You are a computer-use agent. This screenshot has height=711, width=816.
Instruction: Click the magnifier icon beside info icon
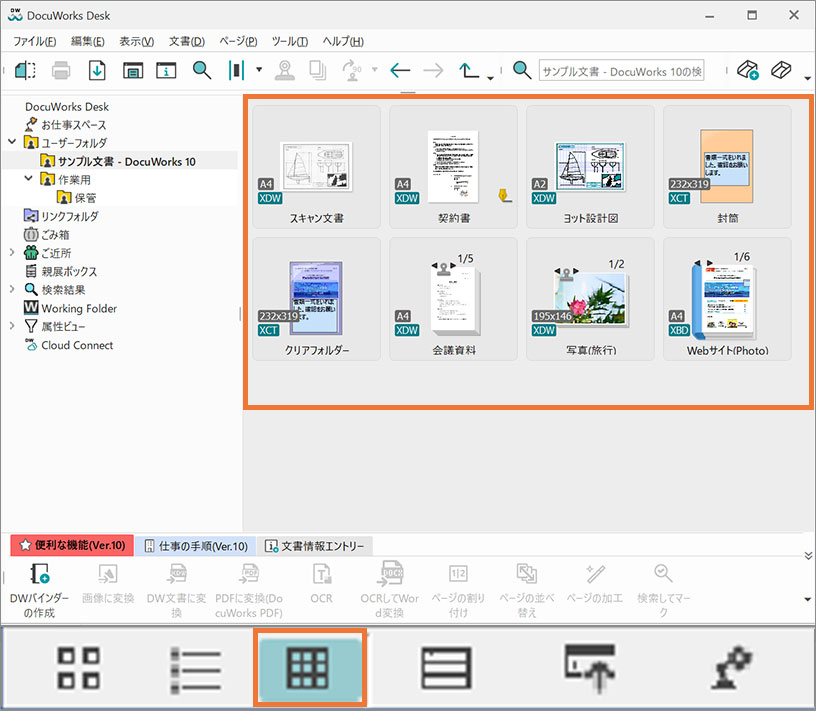pyautogui.click(x=201, y=70)
